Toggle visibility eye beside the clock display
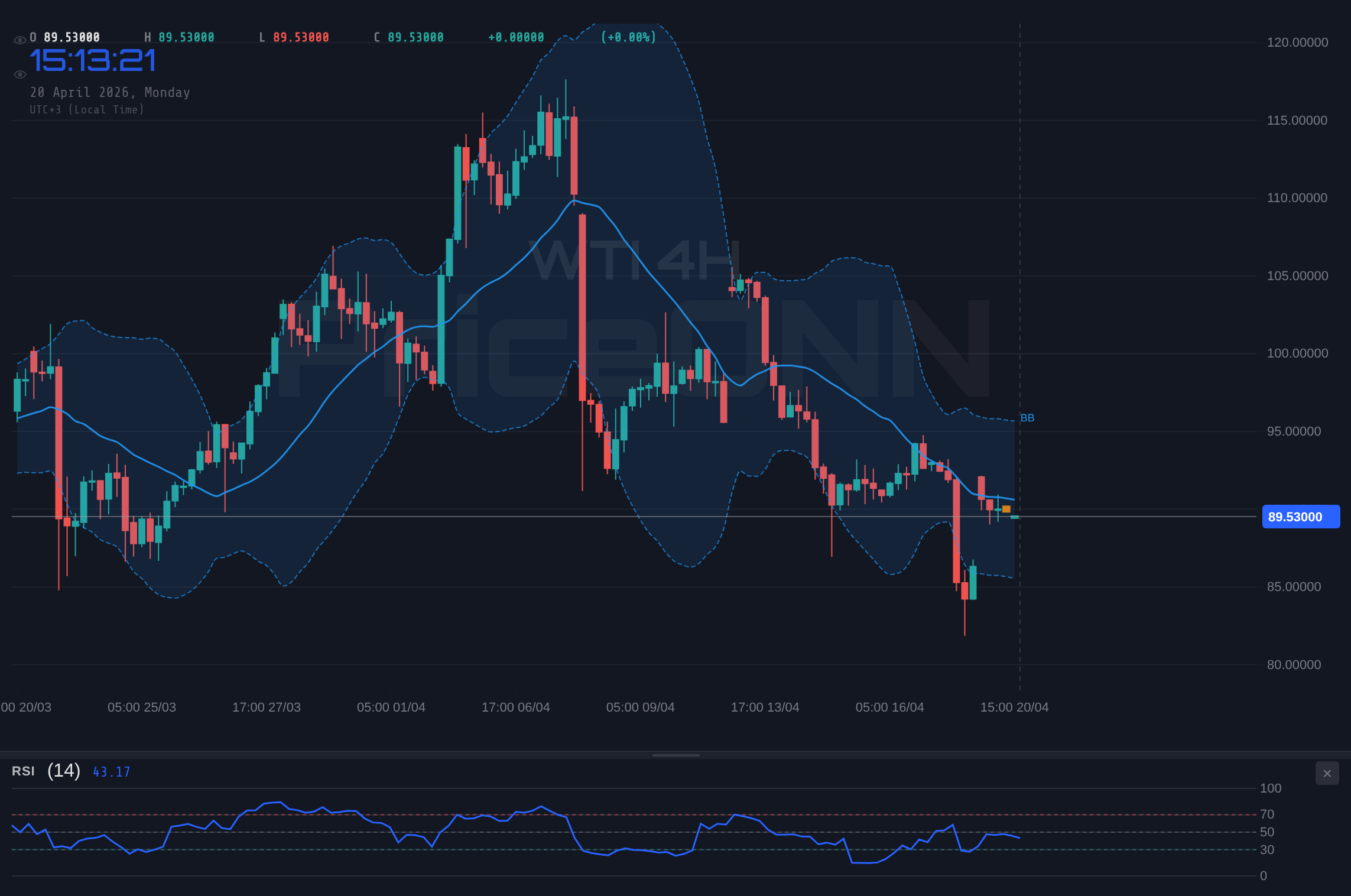 pos(20,74)
